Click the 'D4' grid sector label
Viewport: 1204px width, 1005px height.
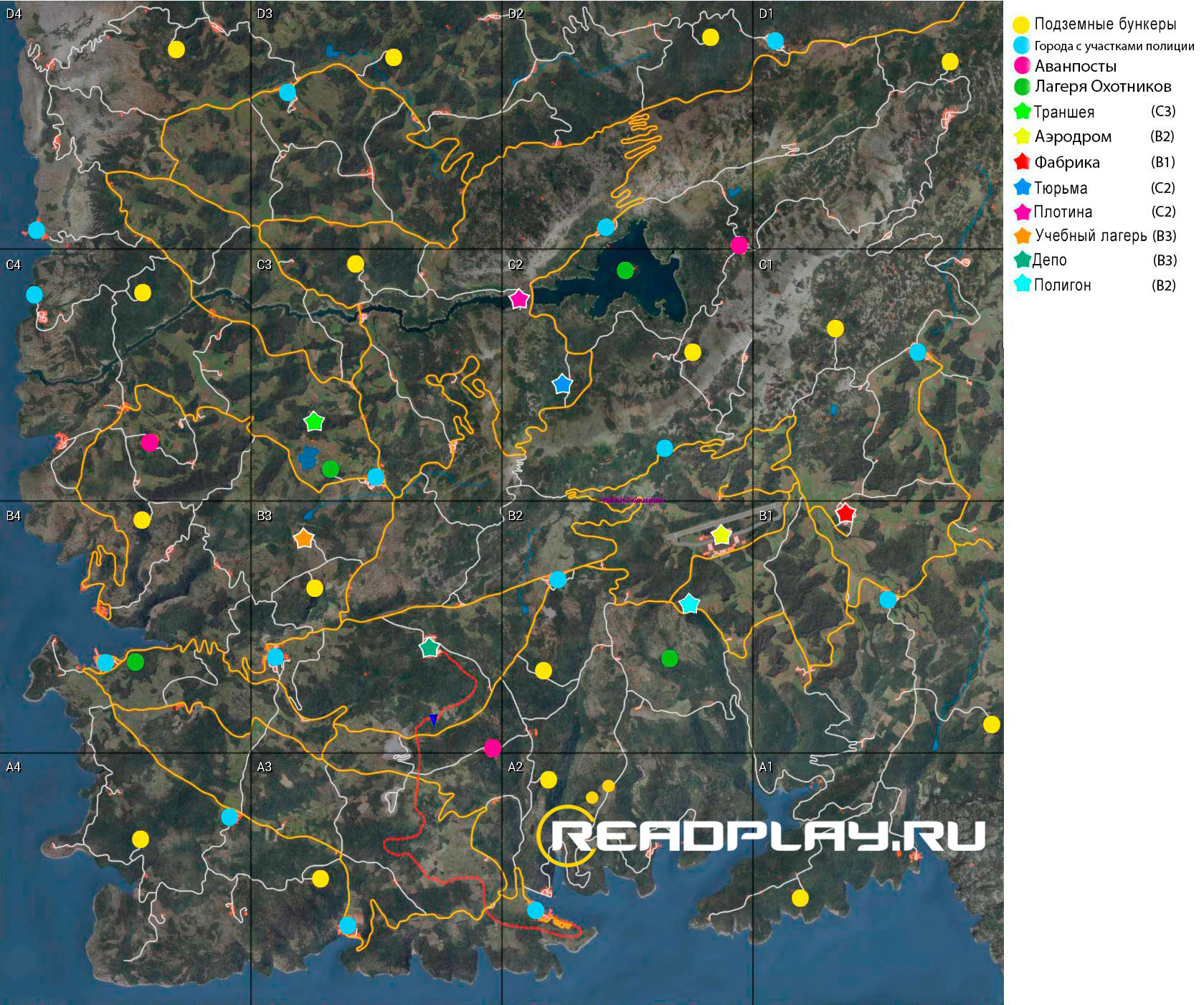coord(14,14)
